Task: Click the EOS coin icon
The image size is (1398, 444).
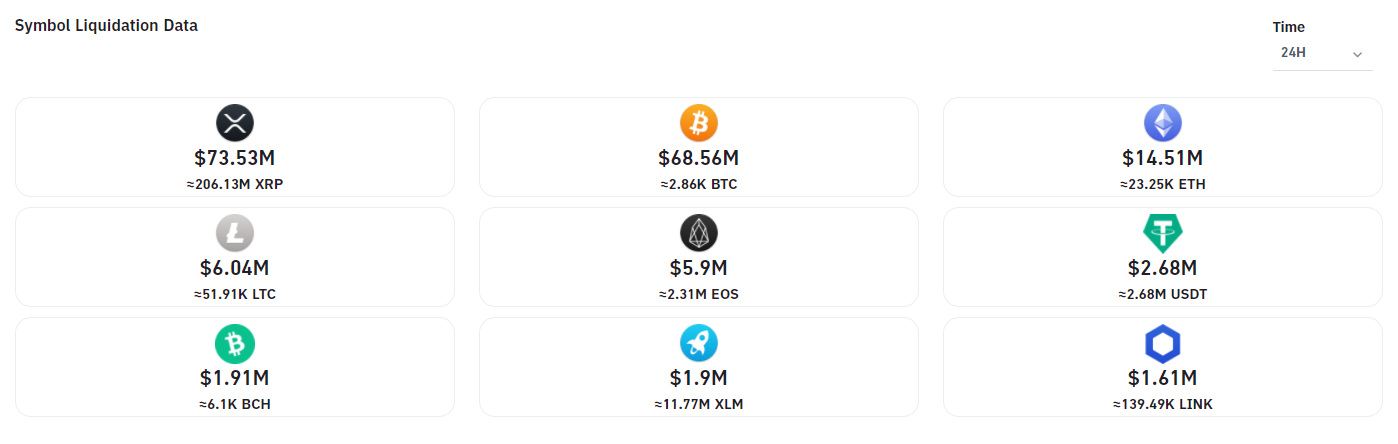Action: [x=699, y=233]
